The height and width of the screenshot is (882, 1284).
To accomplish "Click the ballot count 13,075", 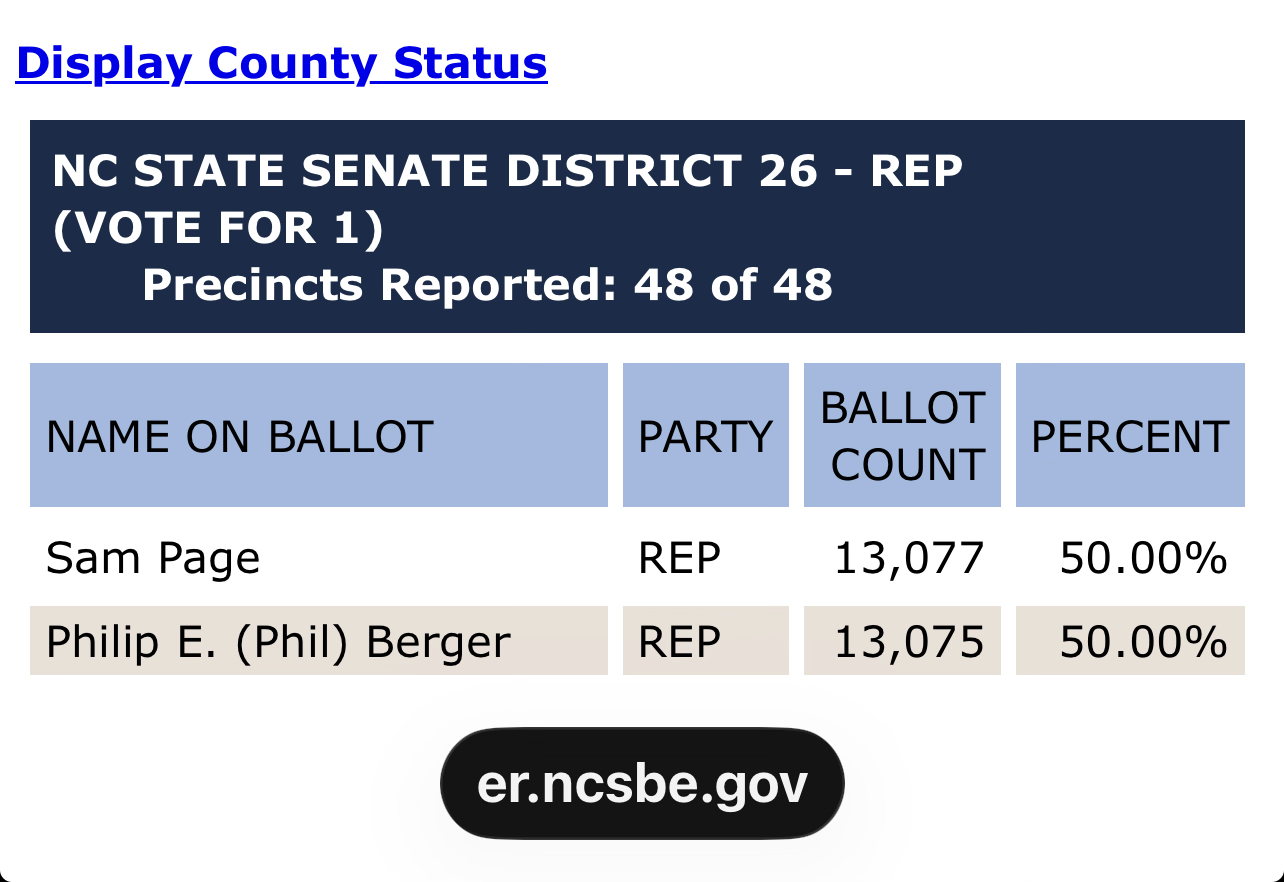I will click(x=909, y=641).
